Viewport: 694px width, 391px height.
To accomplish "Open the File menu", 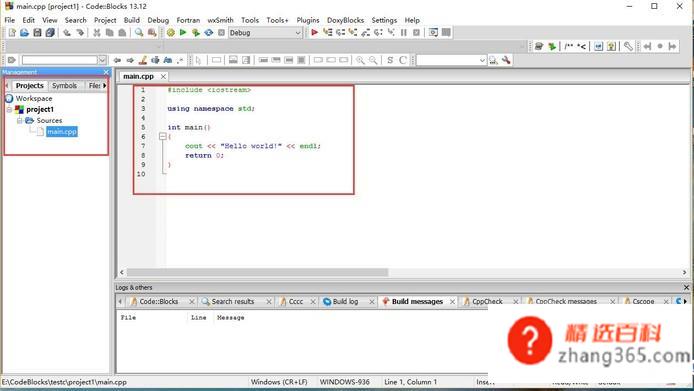I will (x=9, y=20).
